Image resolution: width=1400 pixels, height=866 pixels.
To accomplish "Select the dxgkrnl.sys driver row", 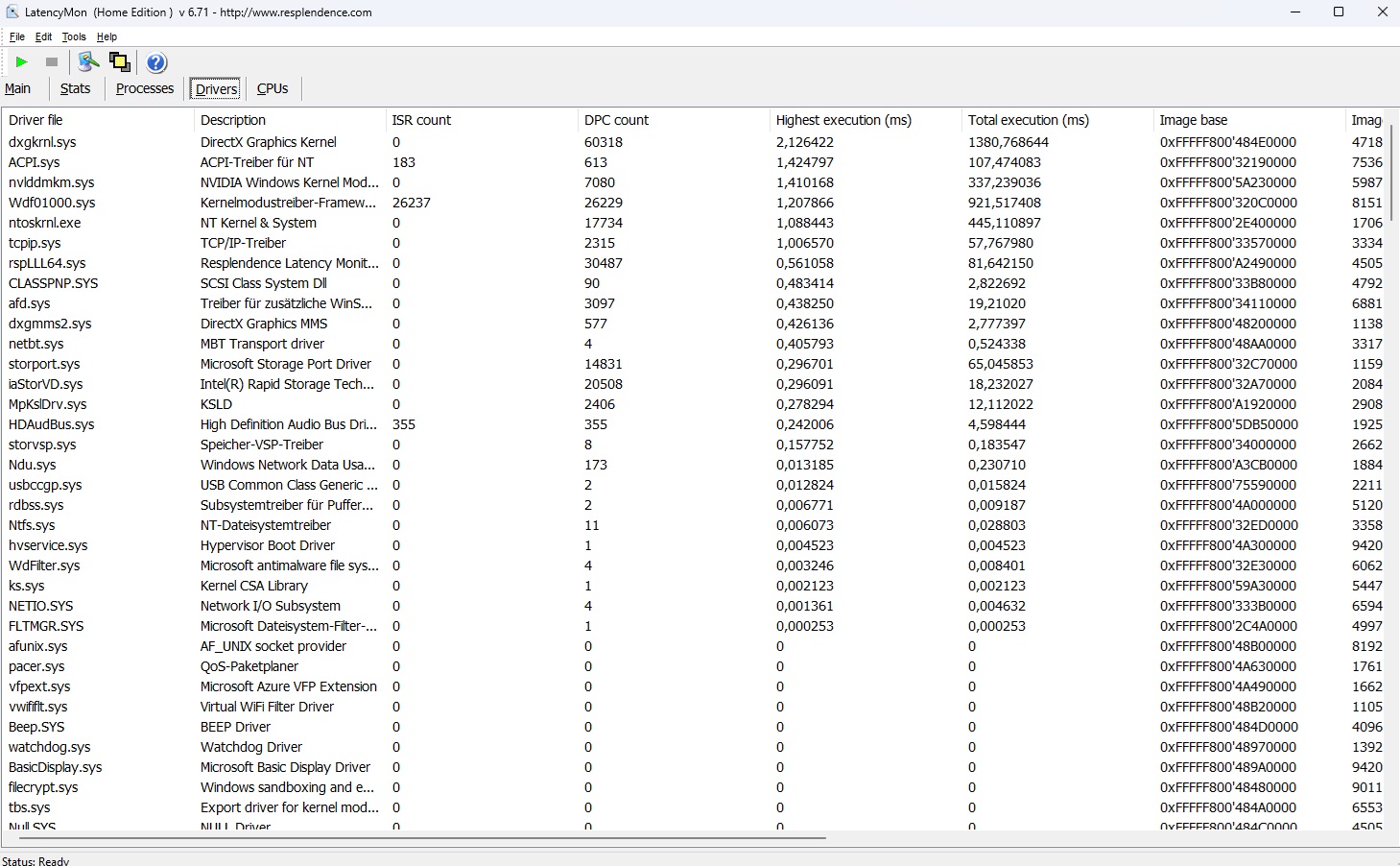I will (x=695, y=142).
